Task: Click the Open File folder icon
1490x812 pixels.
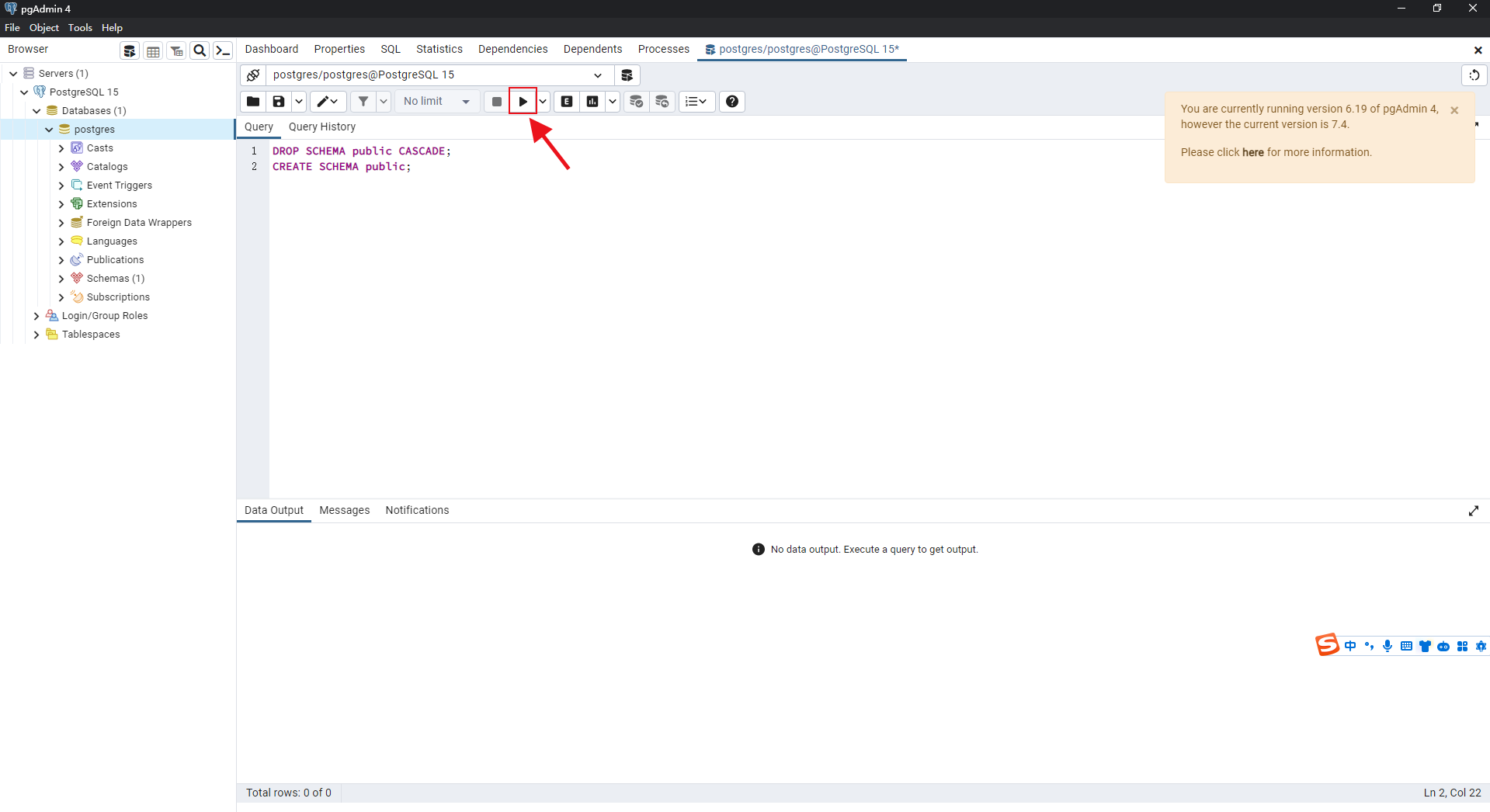Action: click(253, 102)
